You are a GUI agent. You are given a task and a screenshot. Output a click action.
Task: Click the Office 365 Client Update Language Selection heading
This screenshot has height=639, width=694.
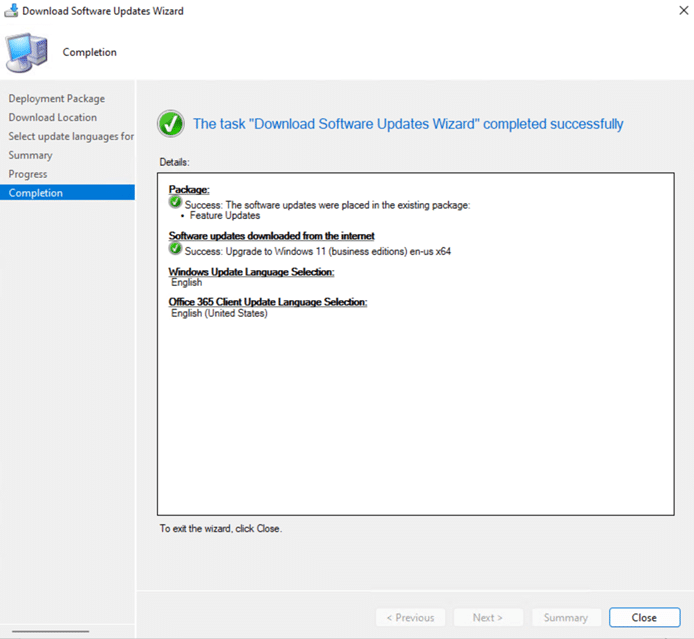tap(268, 302)
